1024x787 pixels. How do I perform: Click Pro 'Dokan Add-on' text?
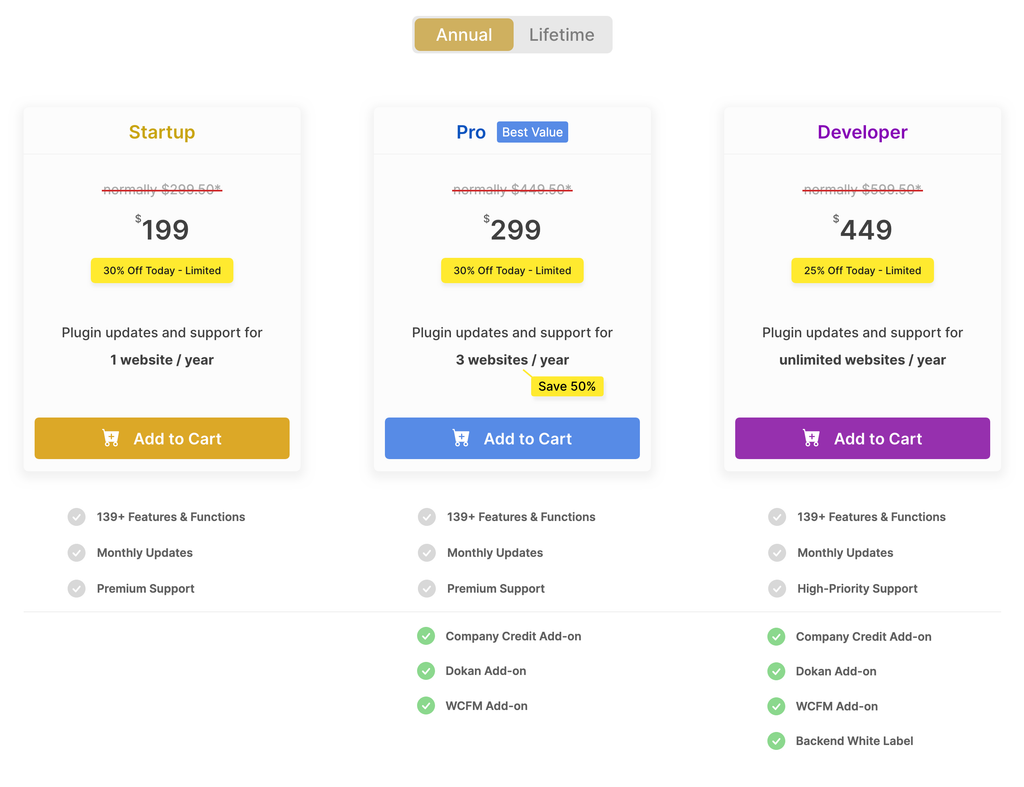[486, 671]
